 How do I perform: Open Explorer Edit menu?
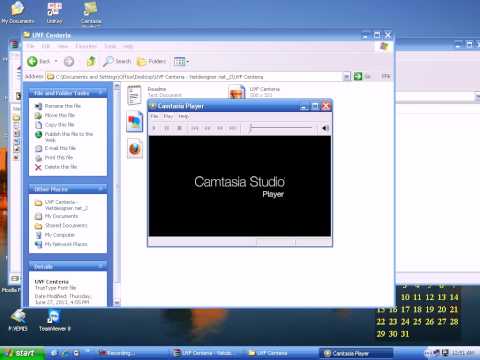46,46
